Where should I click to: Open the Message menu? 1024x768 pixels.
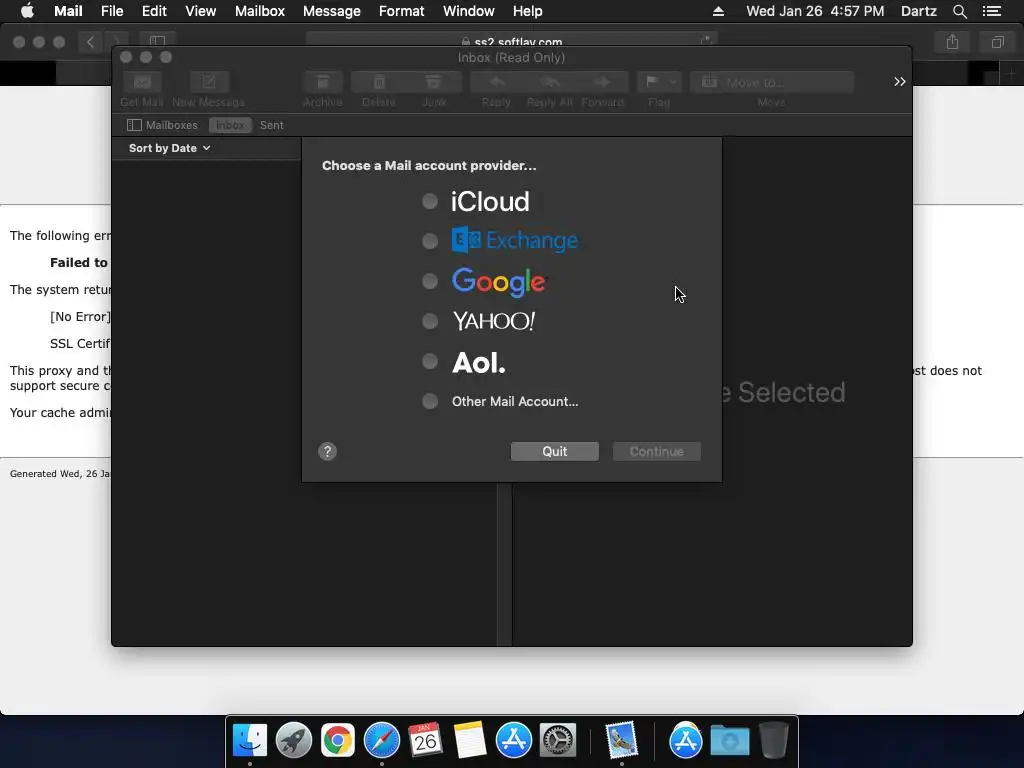pos(332,11)
